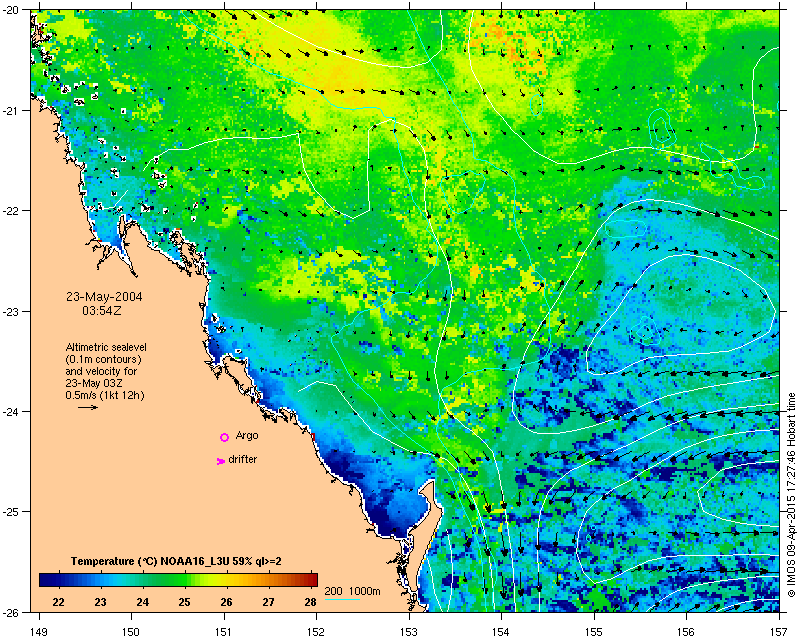Click the 'Argo' legend label
Viewport: 800px width, 640px height.
tap(247, 436)
